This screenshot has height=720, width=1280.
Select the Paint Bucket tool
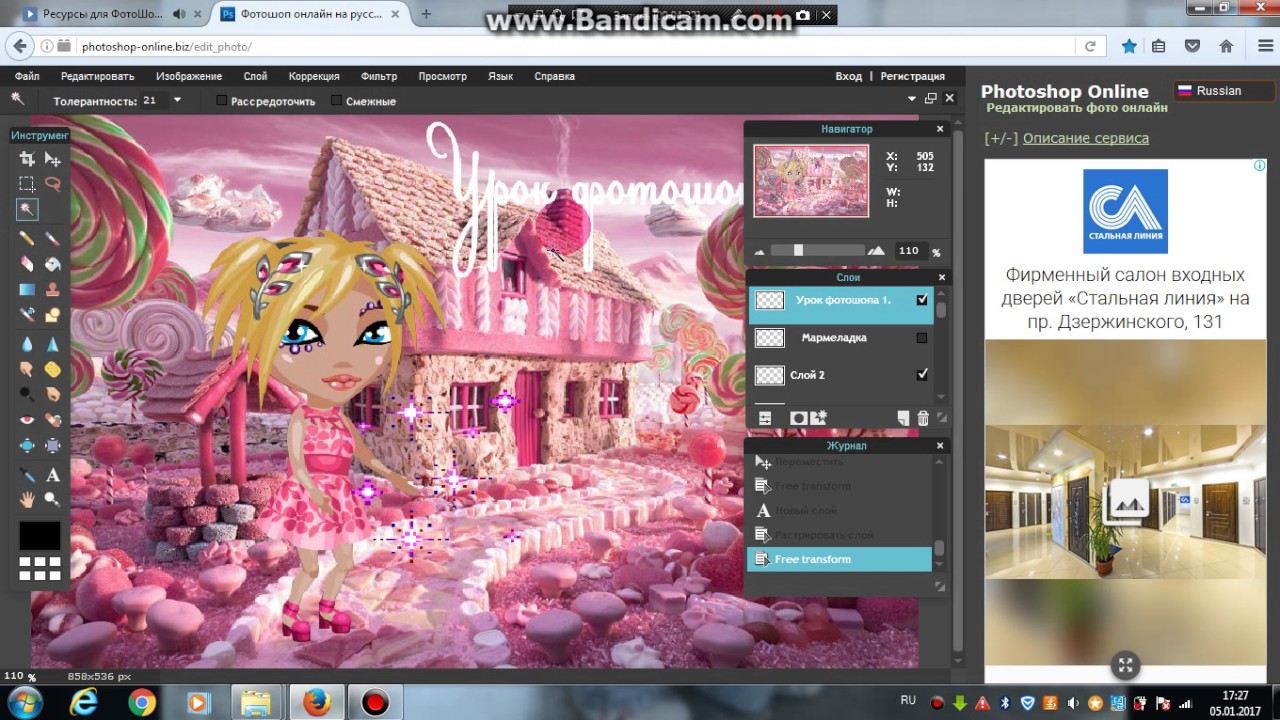click(53, 264)
